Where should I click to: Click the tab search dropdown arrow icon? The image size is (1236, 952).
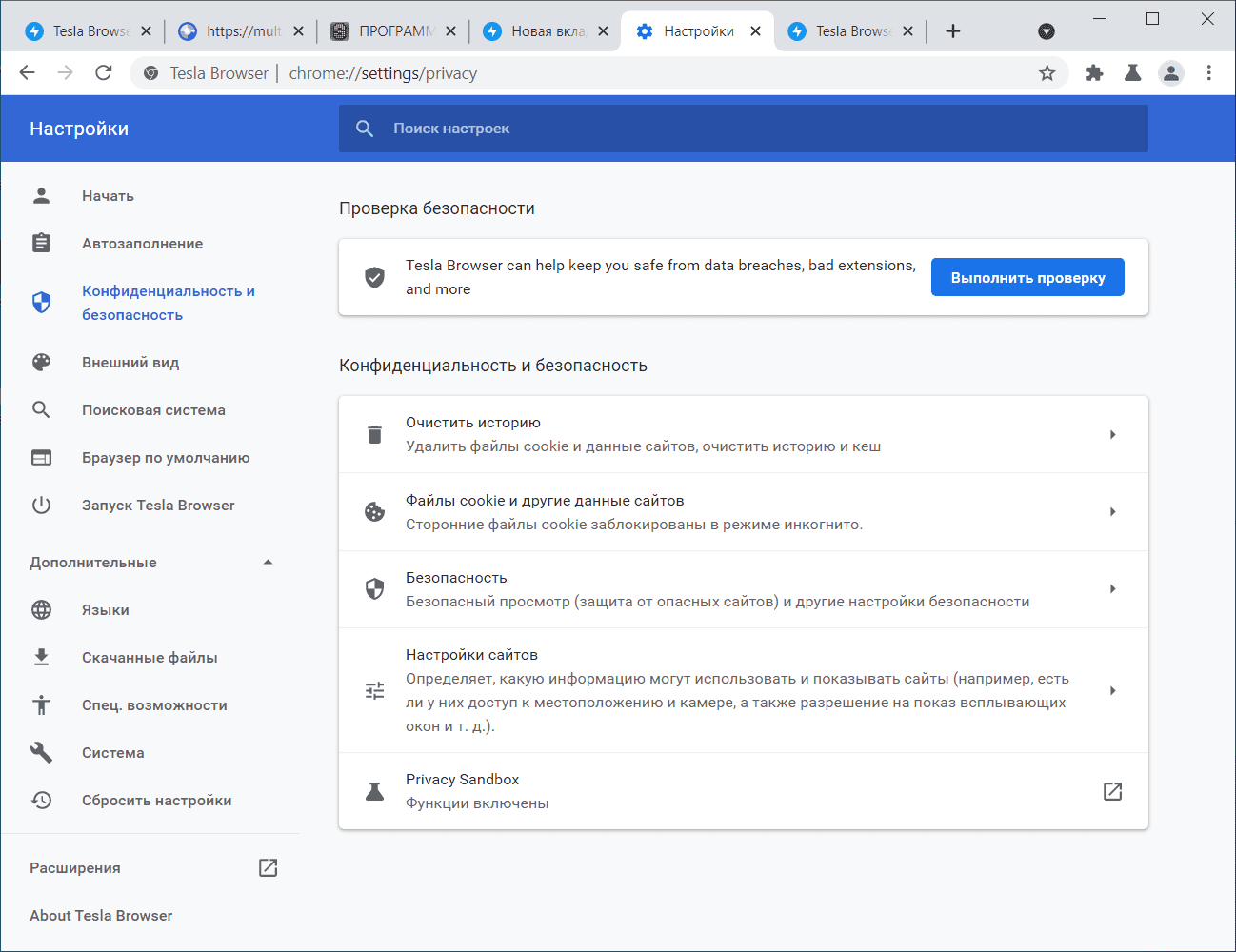[x=1046, y=31]
